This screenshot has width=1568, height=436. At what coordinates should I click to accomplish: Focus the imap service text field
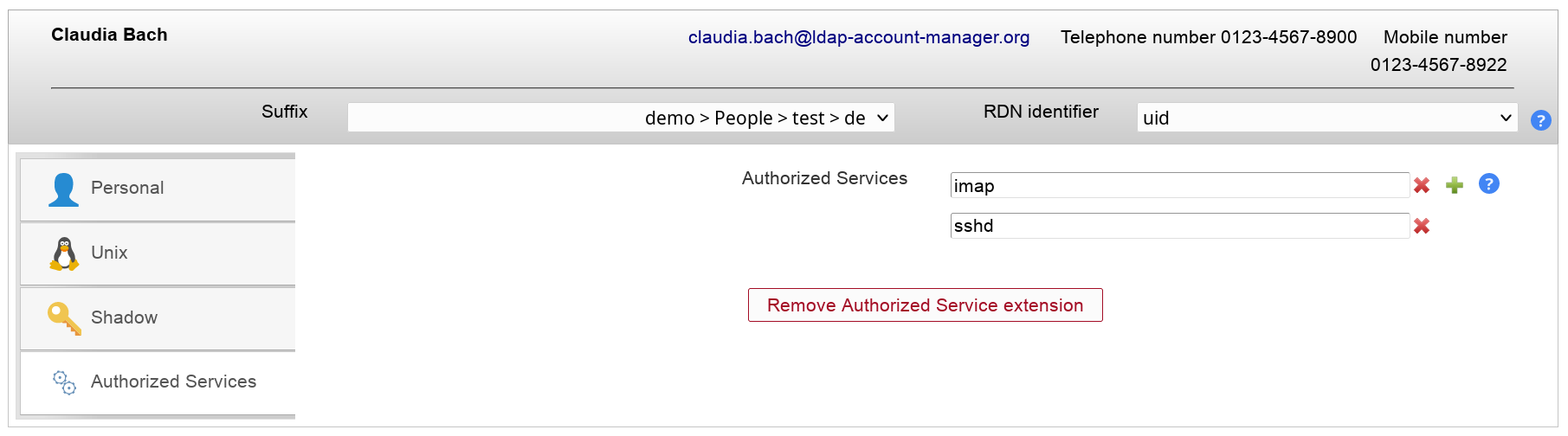(x=1179, y=186)
